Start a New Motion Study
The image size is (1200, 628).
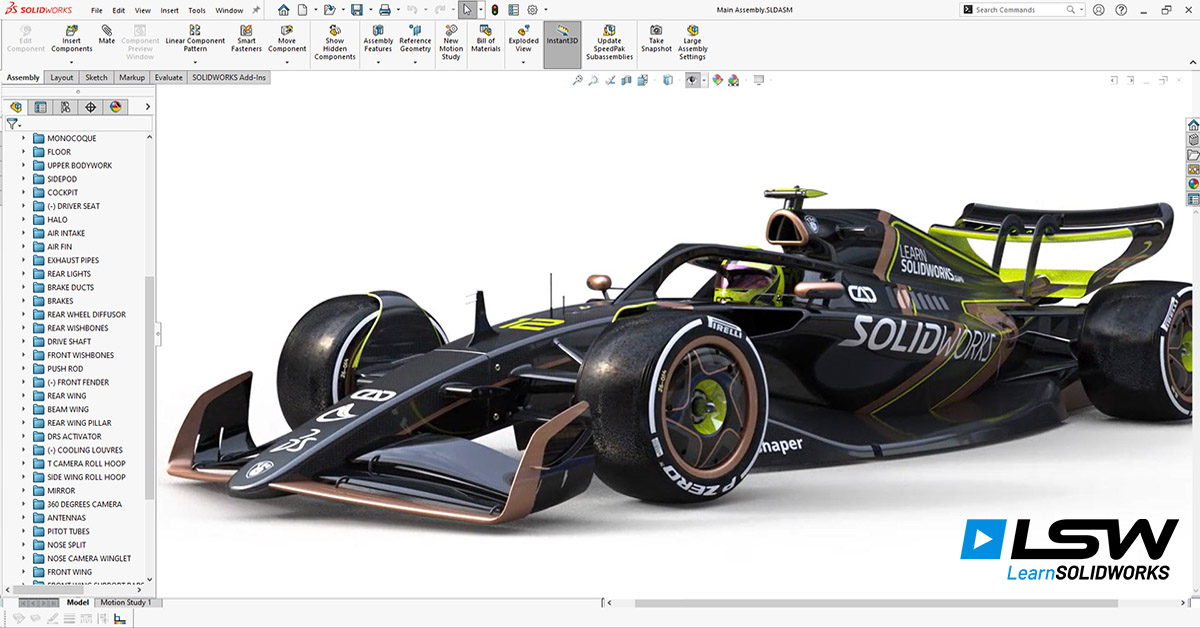[451, 30]
